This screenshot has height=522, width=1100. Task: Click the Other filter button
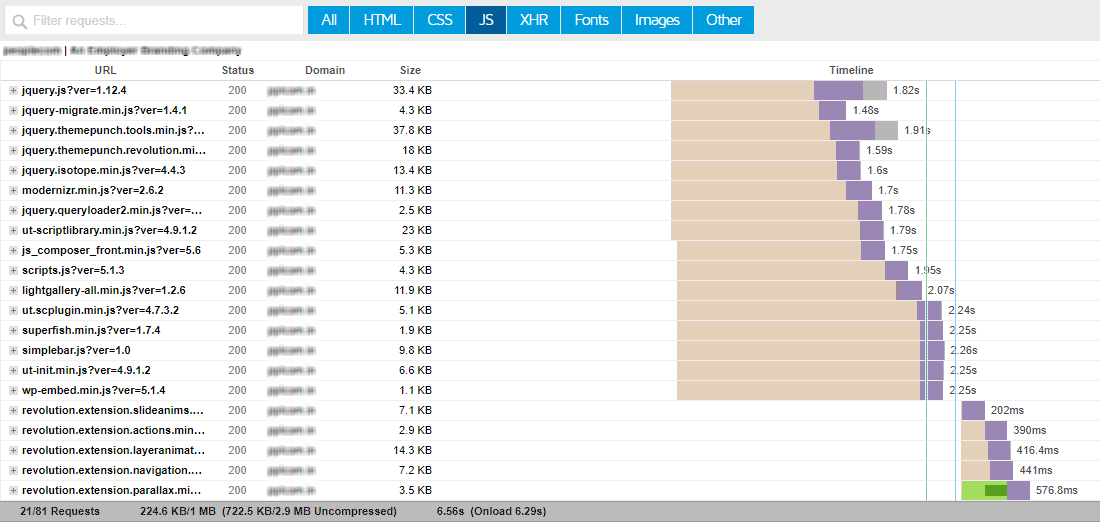(x=723, y=20)
